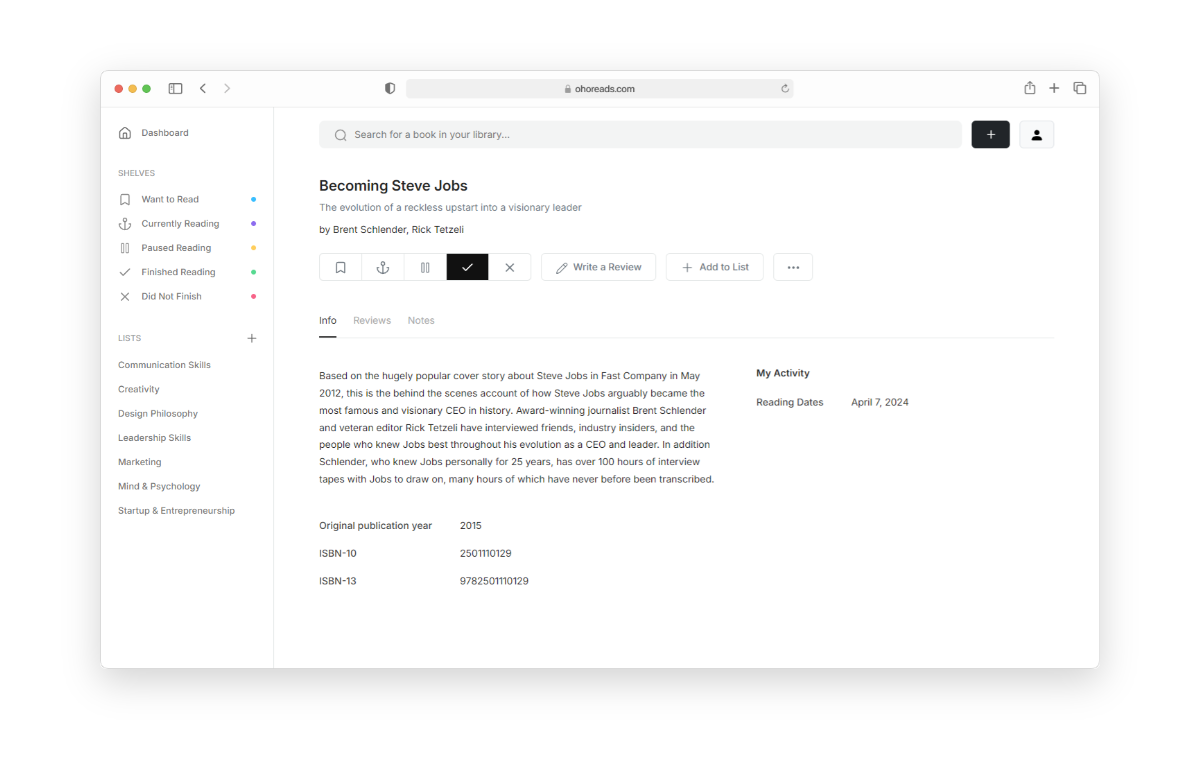
Task: Go forward with browser forward arrow
Action: [227, 89]
